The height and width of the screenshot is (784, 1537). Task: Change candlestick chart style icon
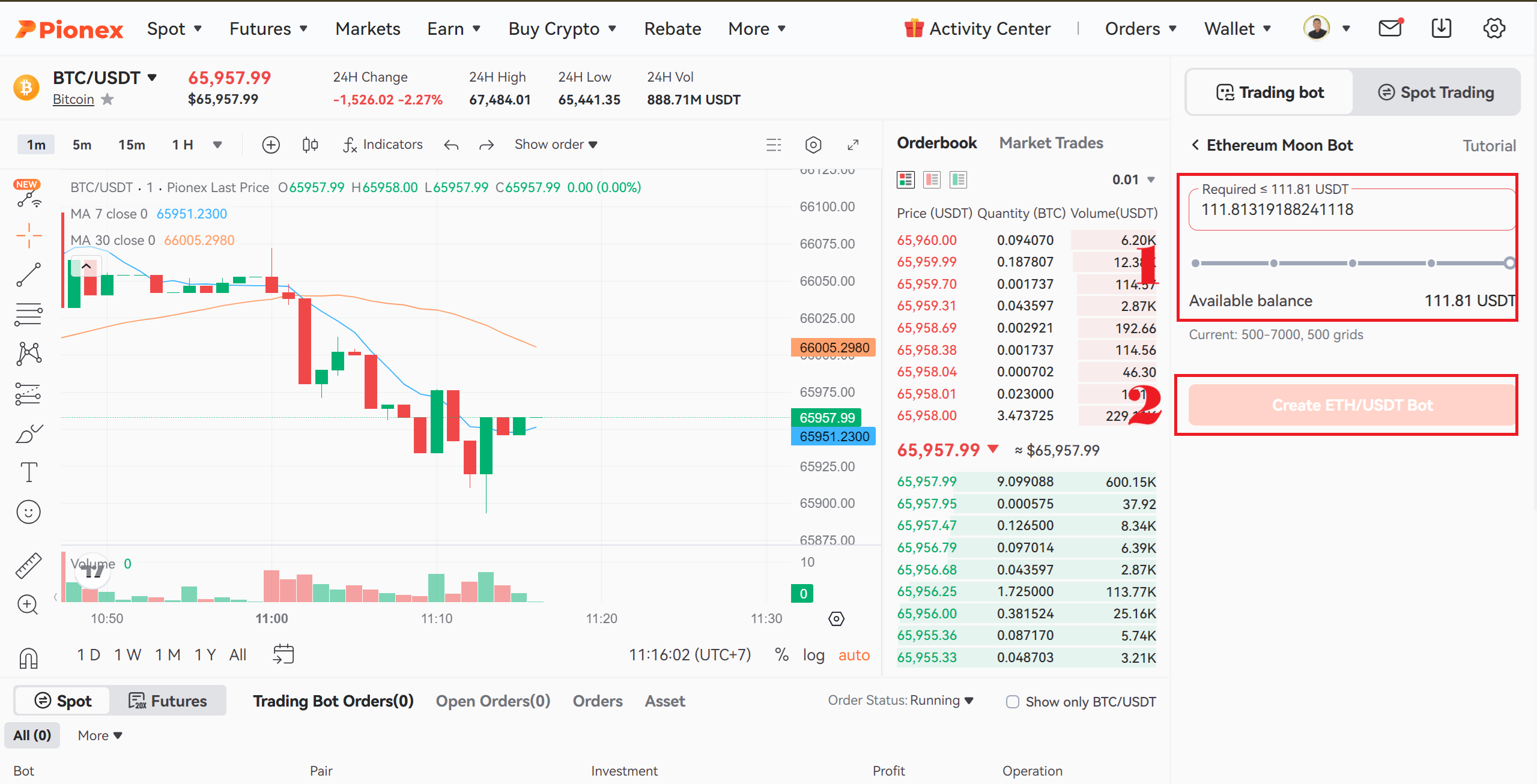[x=310, y=145]
